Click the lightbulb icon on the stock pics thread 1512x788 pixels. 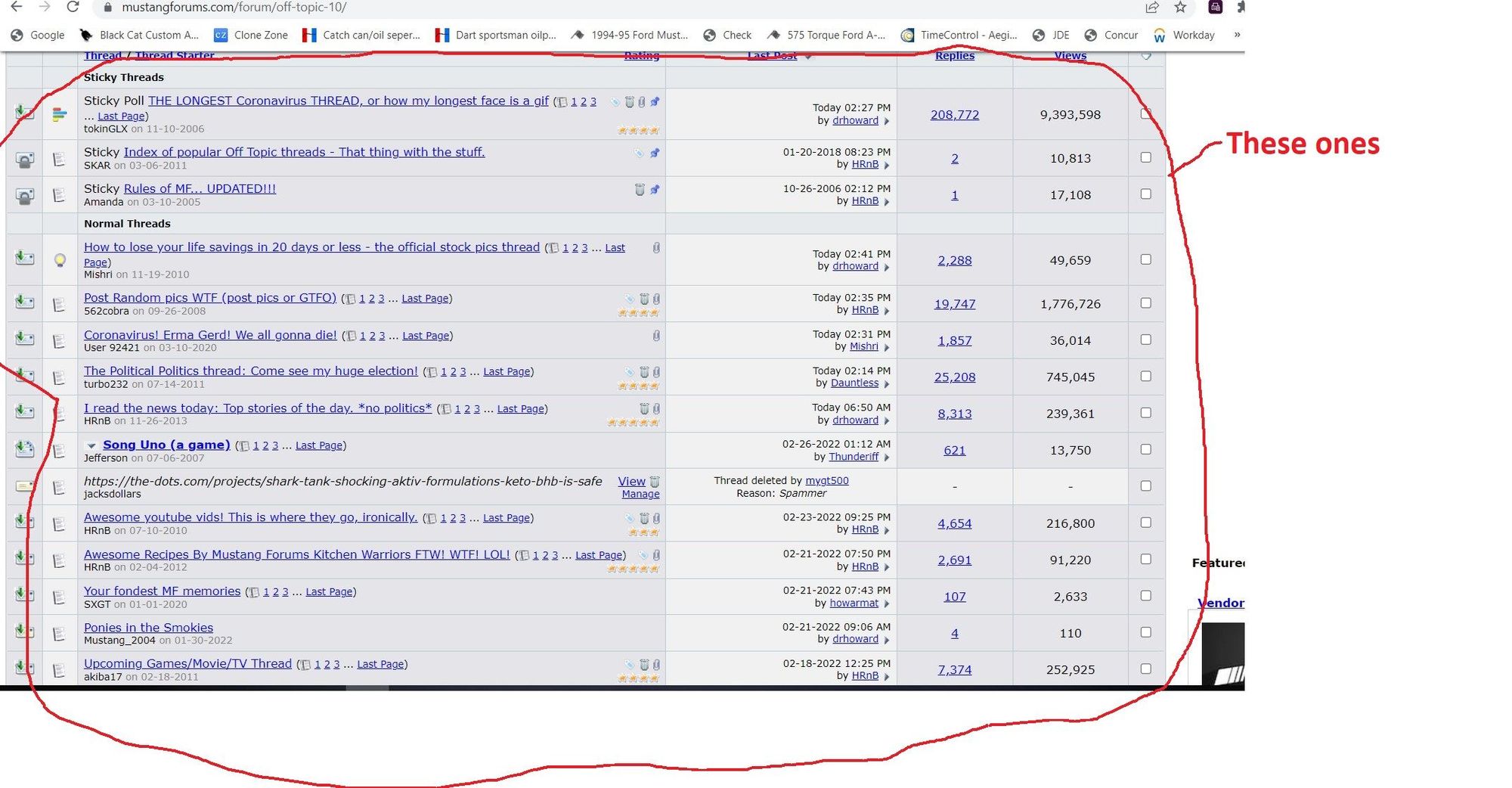(x=60, y=260)
